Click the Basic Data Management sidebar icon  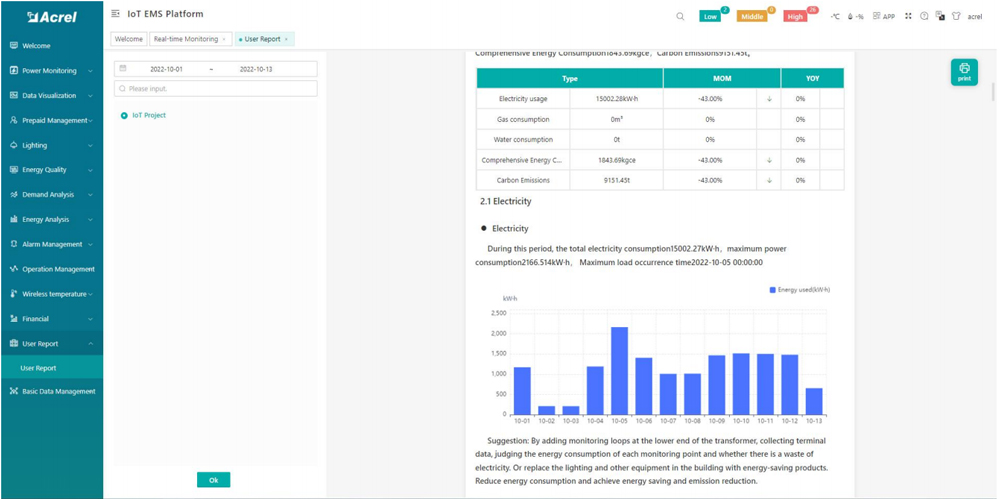[x=13, y=391]
